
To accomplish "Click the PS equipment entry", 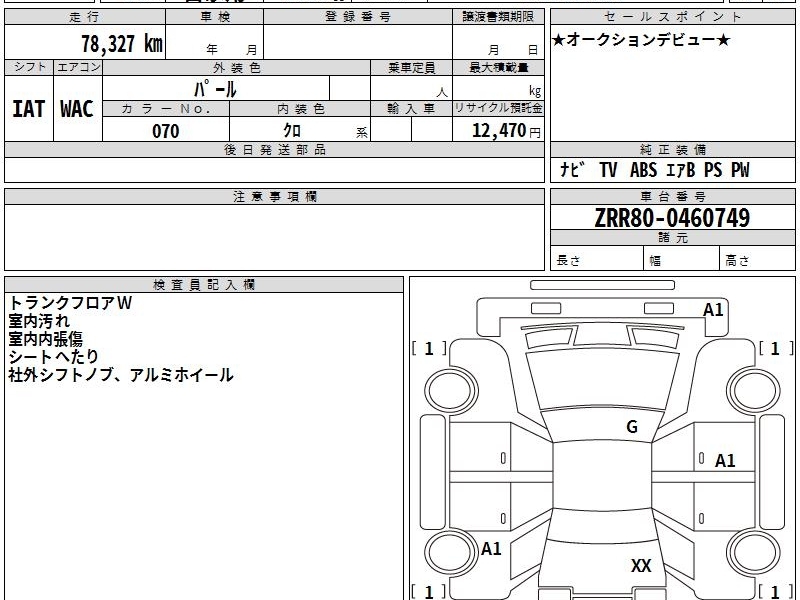I will pos(713,169).
